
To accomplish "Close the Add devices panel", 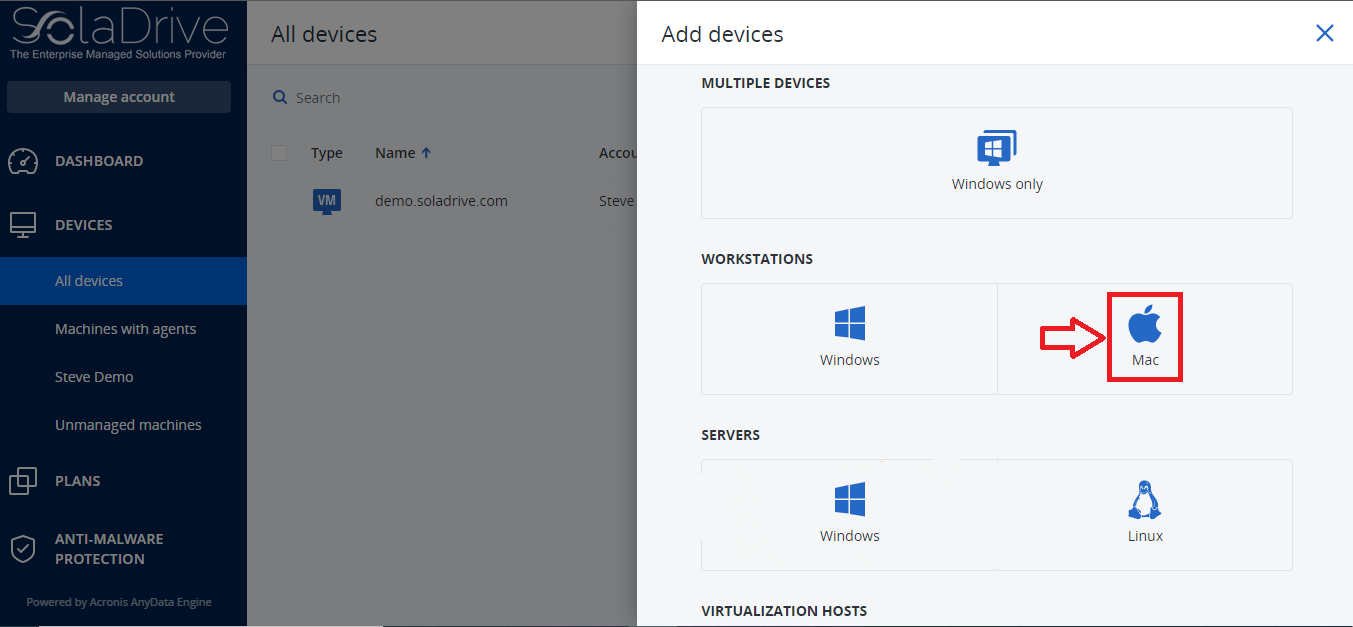I will click(1325, 33).
